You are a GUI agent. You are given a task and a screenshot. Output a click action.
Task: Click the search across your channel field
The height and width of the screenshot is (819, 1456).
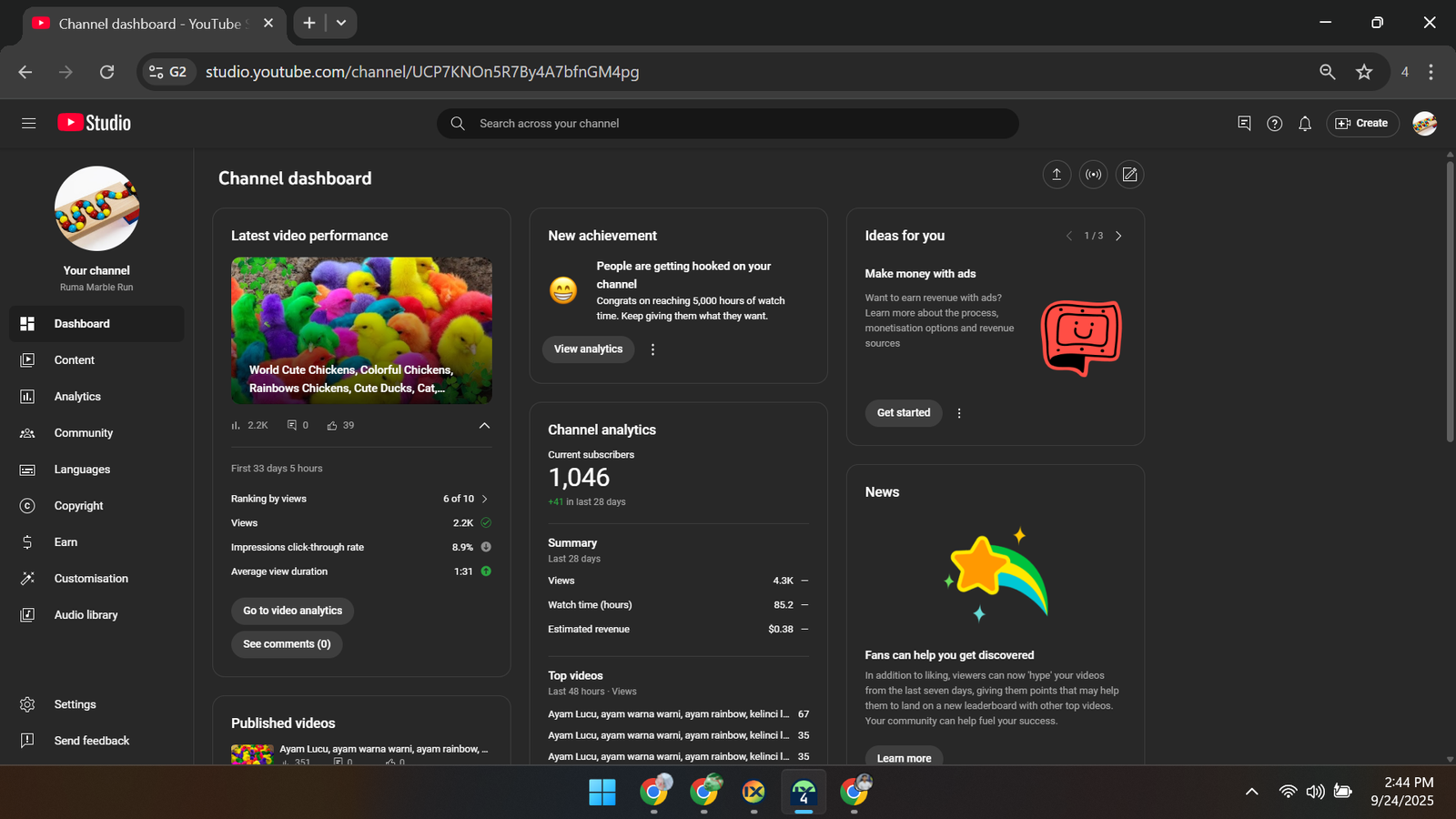pyautogui.click(x=728, y=124)
